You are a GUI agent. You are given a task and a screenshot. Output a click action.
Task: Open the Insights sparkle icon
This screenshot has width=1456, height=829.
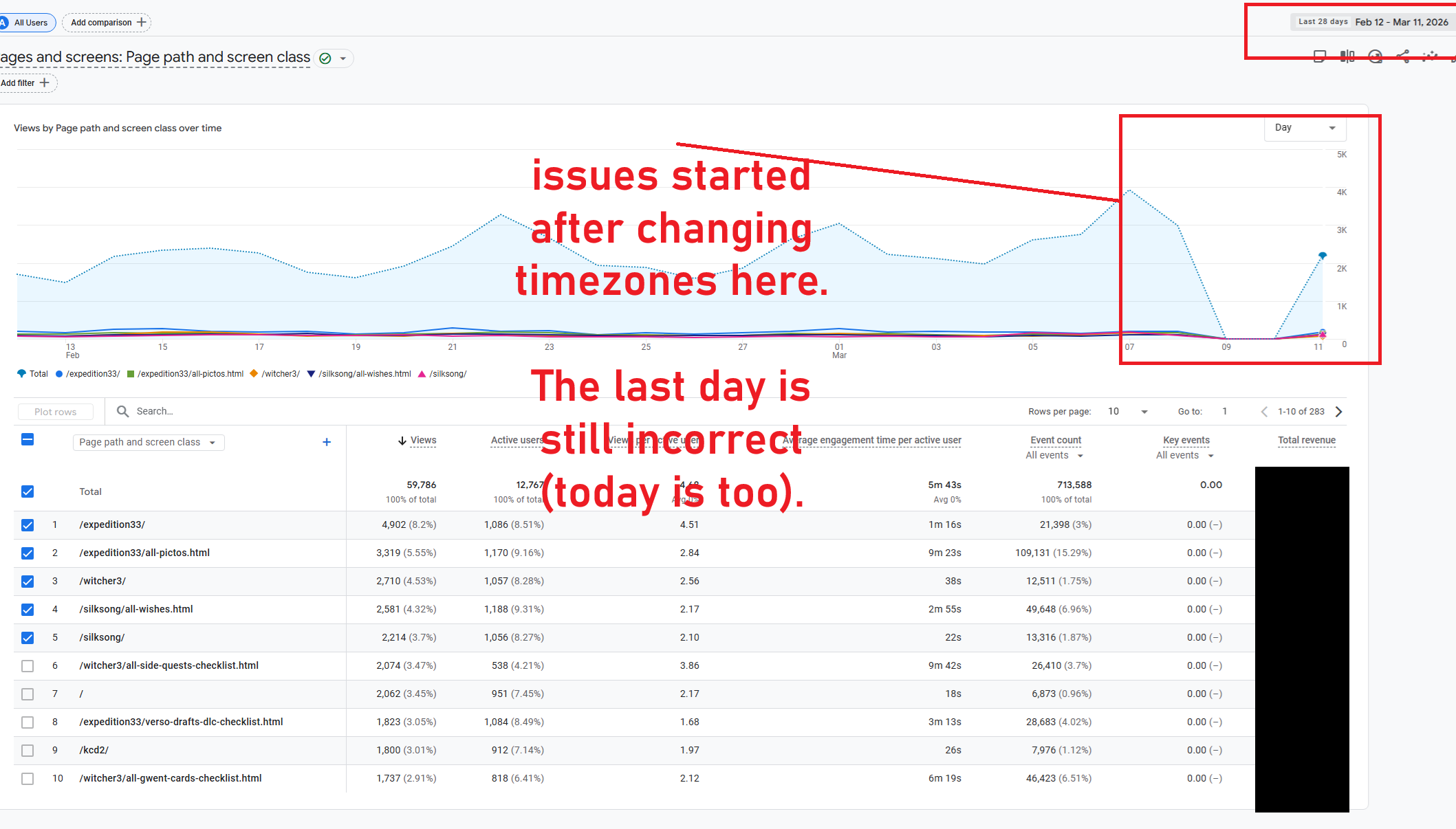1430,56
